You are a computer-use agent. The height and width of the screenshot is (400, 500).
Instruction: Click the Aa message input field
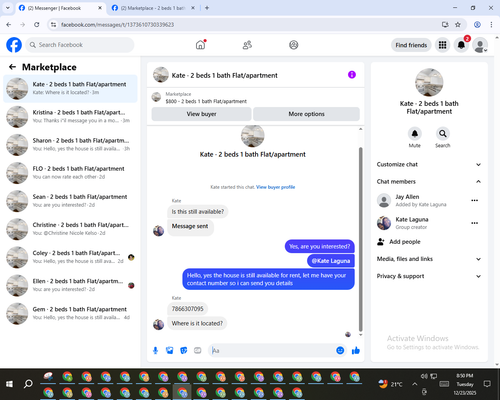coord(272,350)
